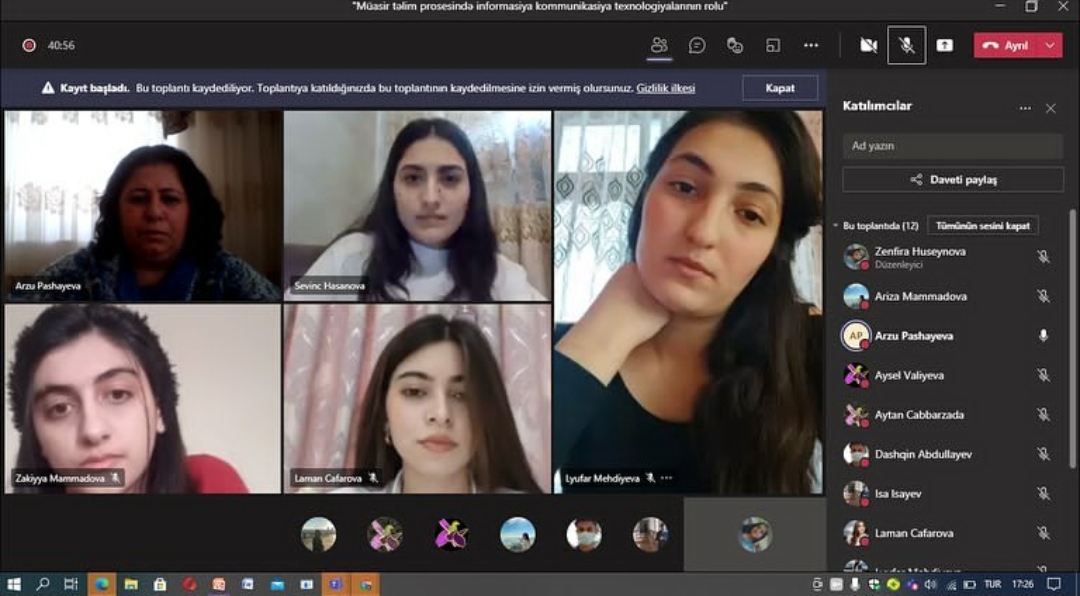Viewport: 1080px width, 596px height.
Task: Open more options in Katılımcılar panel header
Action: click(1024, 108)
